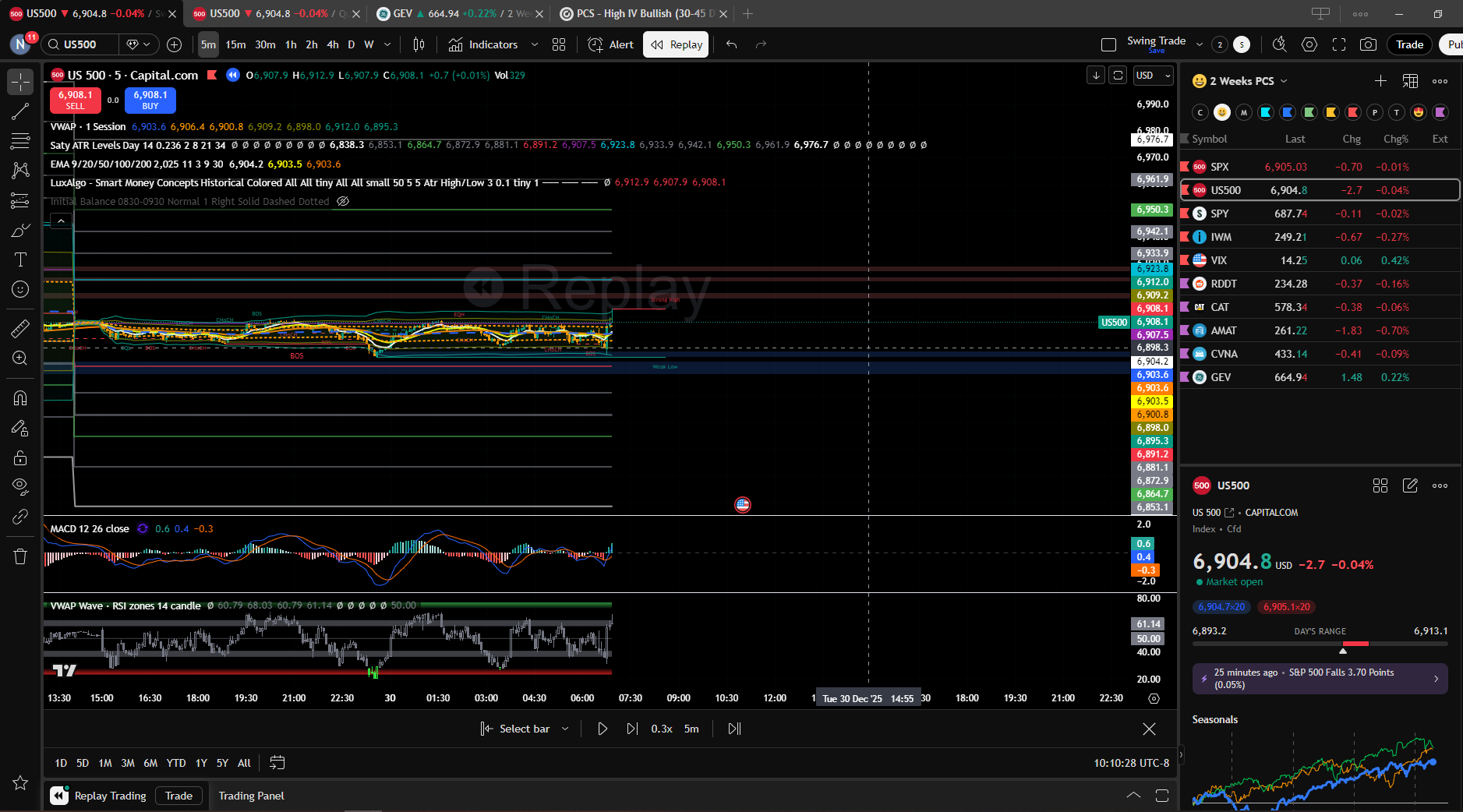Toggle lock all drawings
The width and height of the screenshot is (1463, 812).
pos(20,457)
